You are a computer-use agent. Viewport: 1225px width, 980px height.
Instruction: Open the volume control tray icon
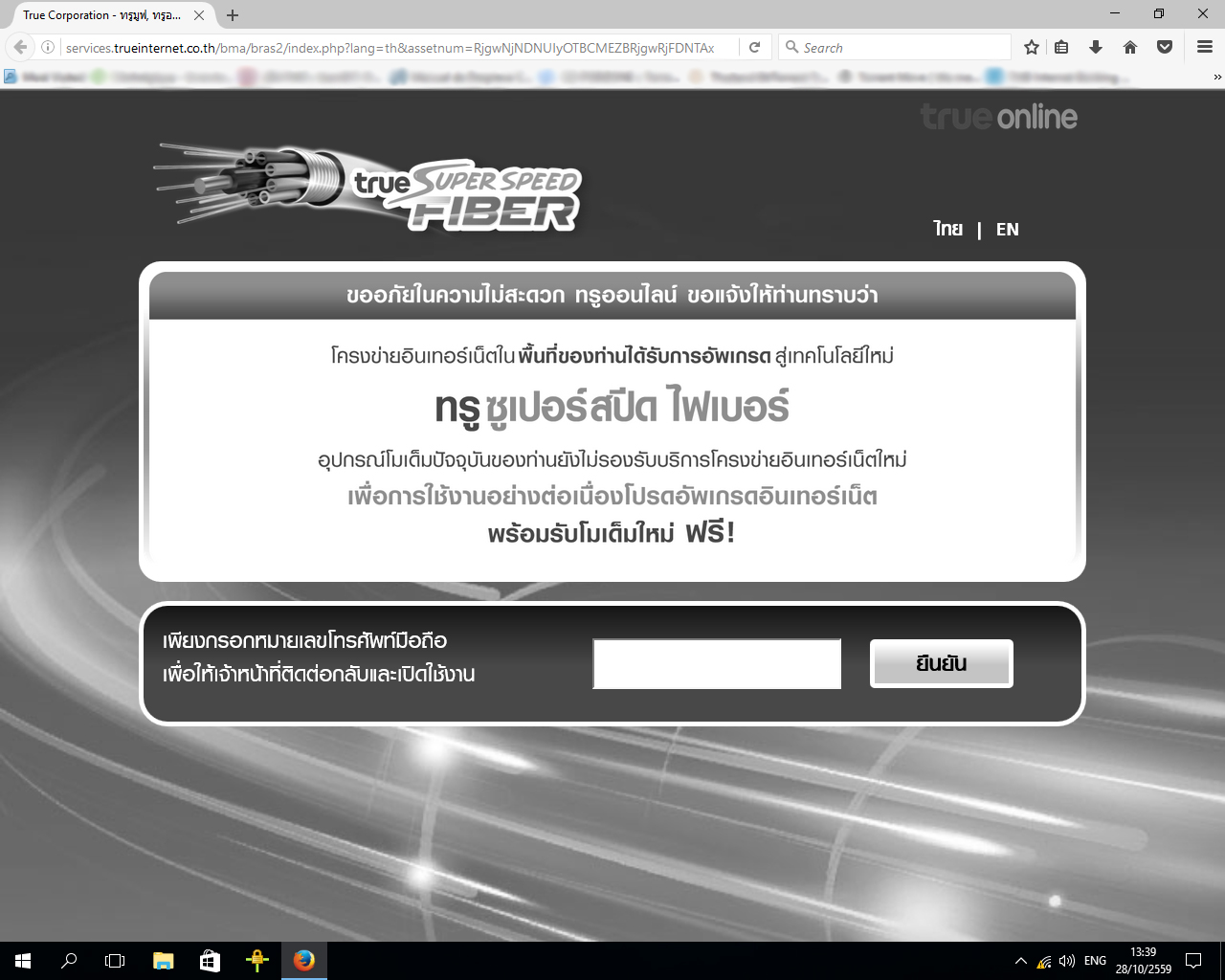(1067, 961)
